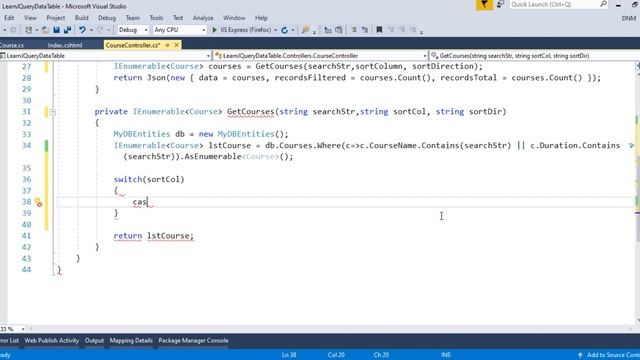640x360 pixels.
Task: Open the Tools menu
Action: point(156,18)
